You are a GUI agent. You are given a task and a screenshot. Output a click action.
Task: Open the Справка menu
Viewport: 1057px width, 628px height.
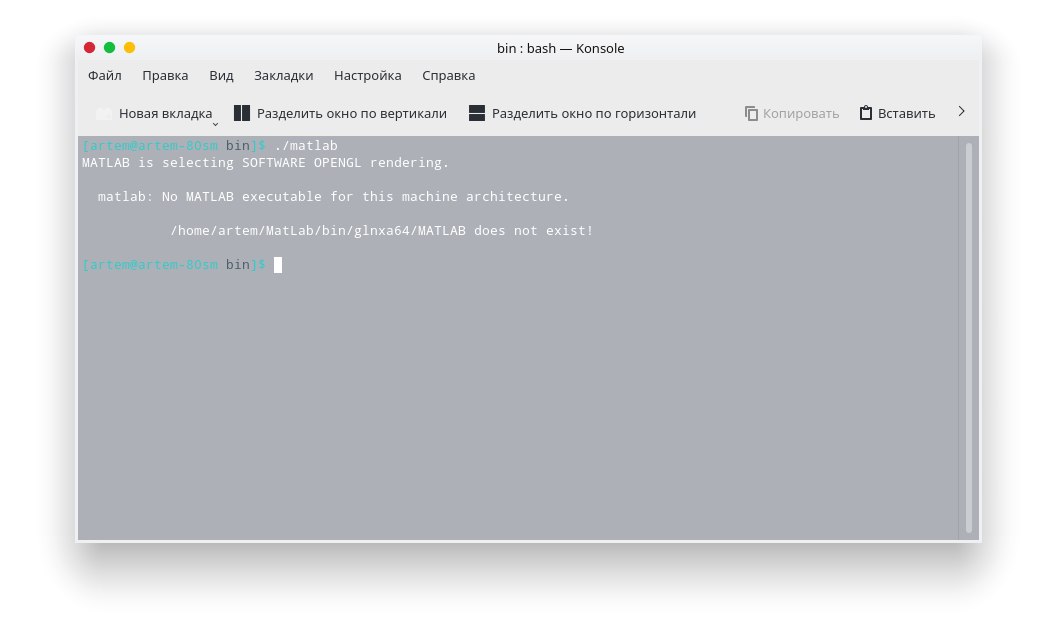coord(448,75)
